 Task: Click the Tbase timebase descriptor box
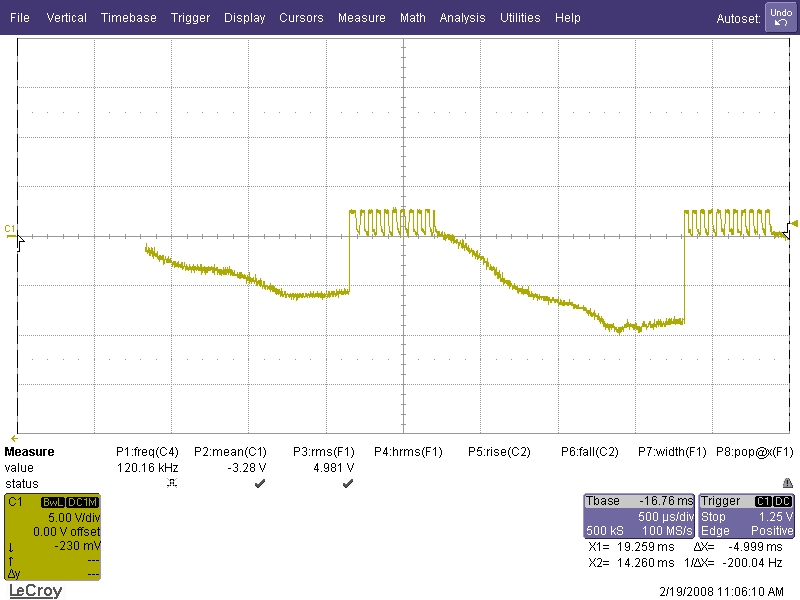638,516
